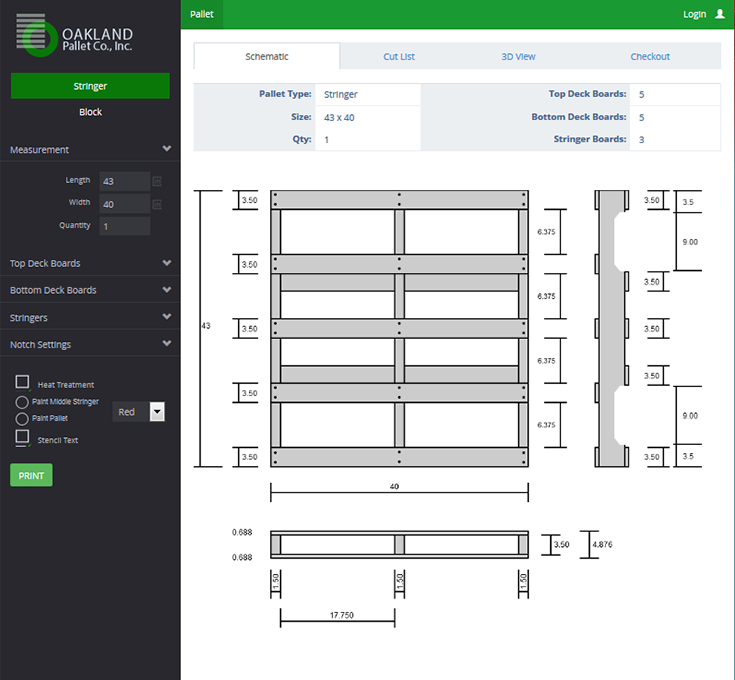The image size is (735, 680).
Task: Click the 17.750 stringer spacing dimension
Action: pos(342,615)
